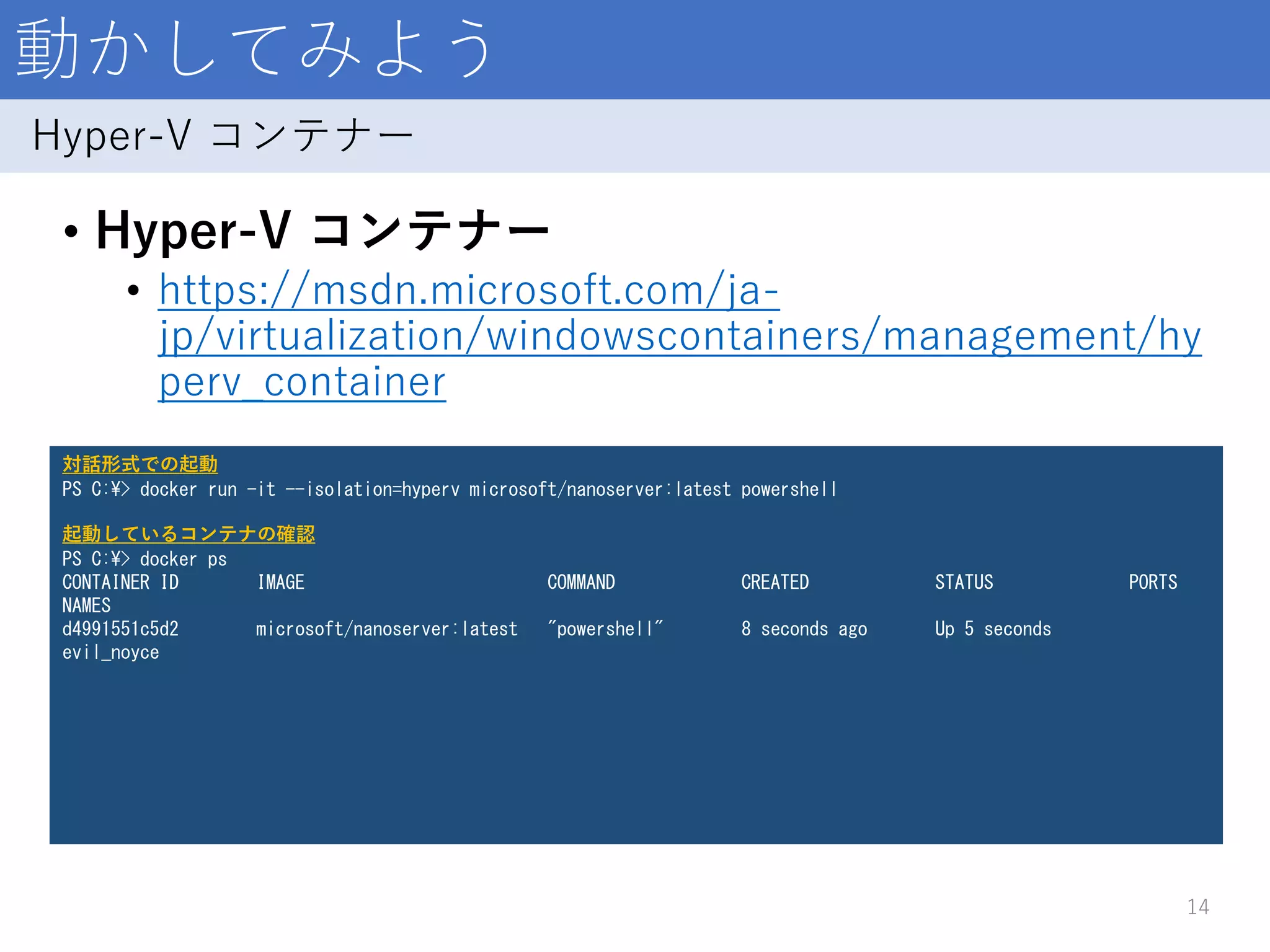Click the docker run --isolation=hyperv command line
1270x952 pixels.
click(450, 489)
